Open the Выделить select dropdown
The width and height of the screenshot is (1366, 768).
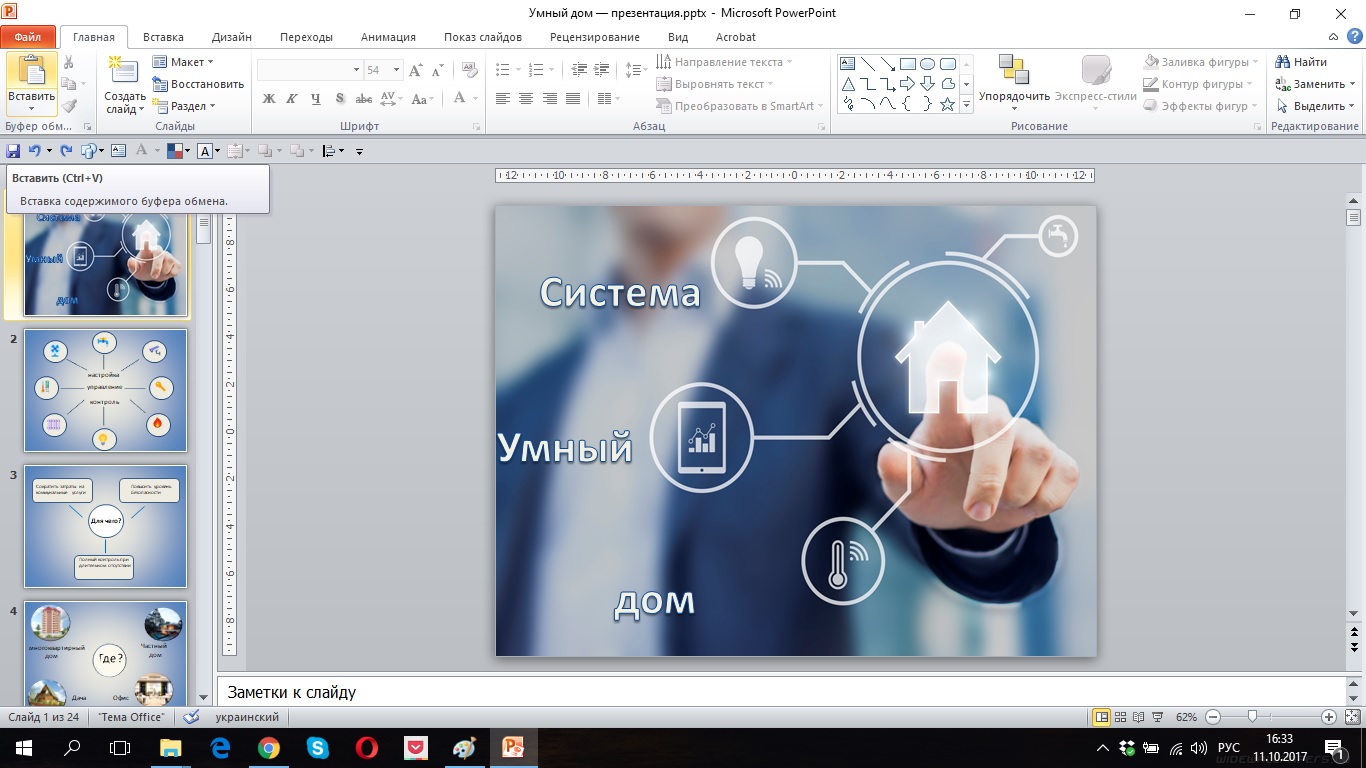[x=1315, y=106]
